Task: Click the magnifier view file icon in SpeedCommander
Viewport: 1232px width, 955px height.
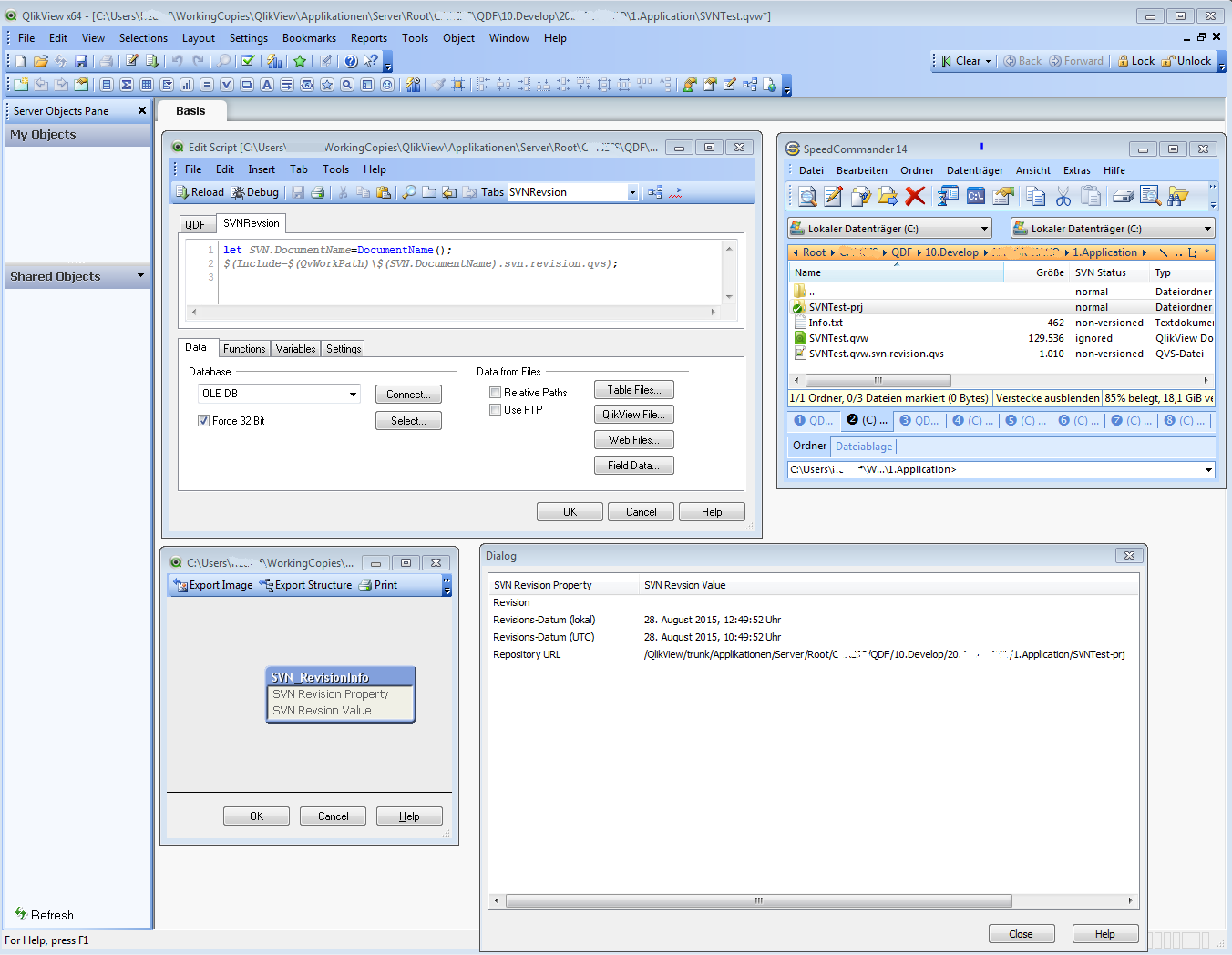Action: coord(806,196)
